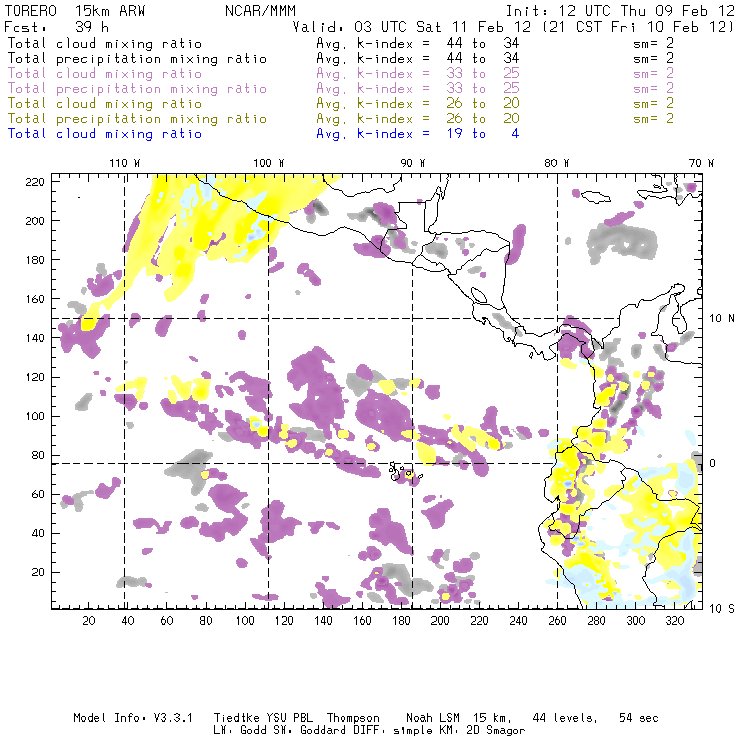Click the black "Total precipitation mixing ratio" legend label

pyautogui.click(x=137, y=59)
